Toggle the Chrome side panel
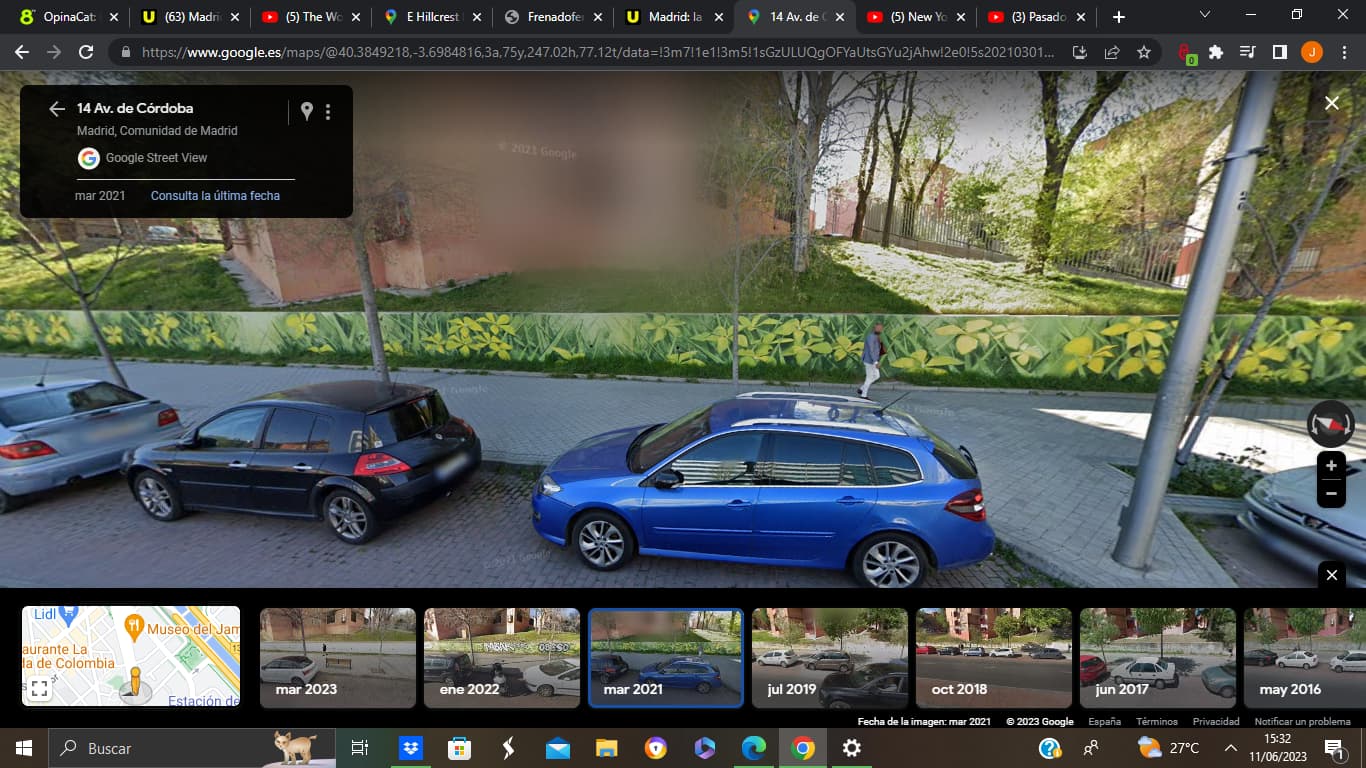 click(x=1279, y=52)
